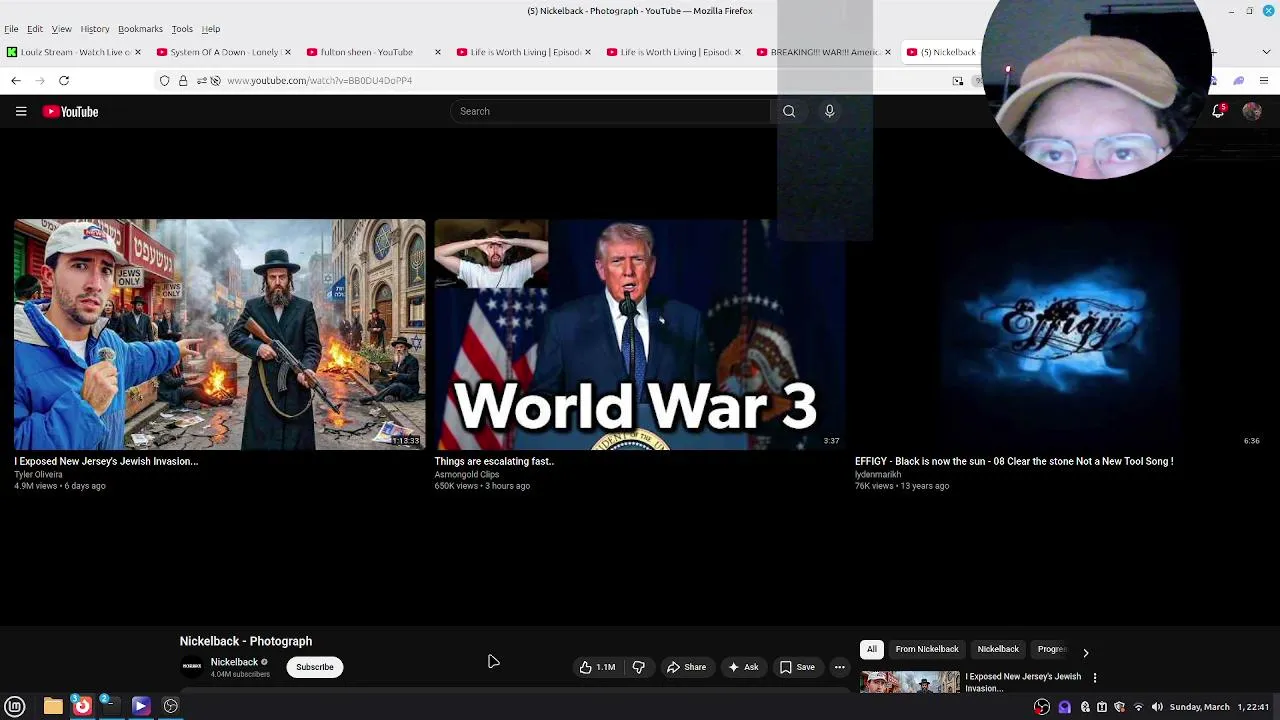This screenshot has height=720, width=1280.
Task: Open the file manager folder in taskbar
Action: (53, 706)
